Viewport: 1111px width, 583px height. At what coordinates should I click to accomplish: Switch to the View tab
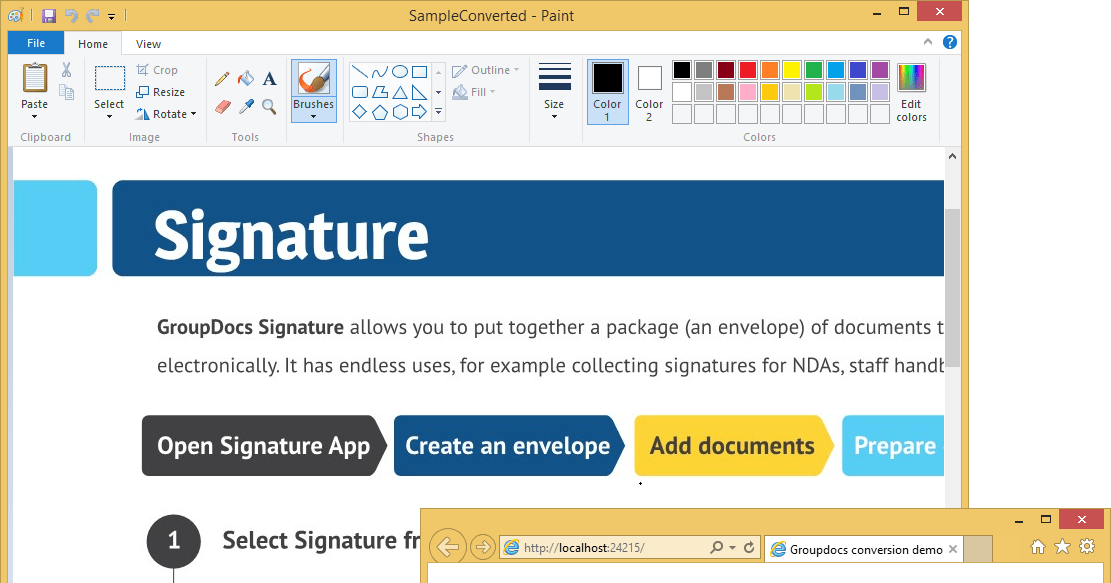click(x=147, y=43)
